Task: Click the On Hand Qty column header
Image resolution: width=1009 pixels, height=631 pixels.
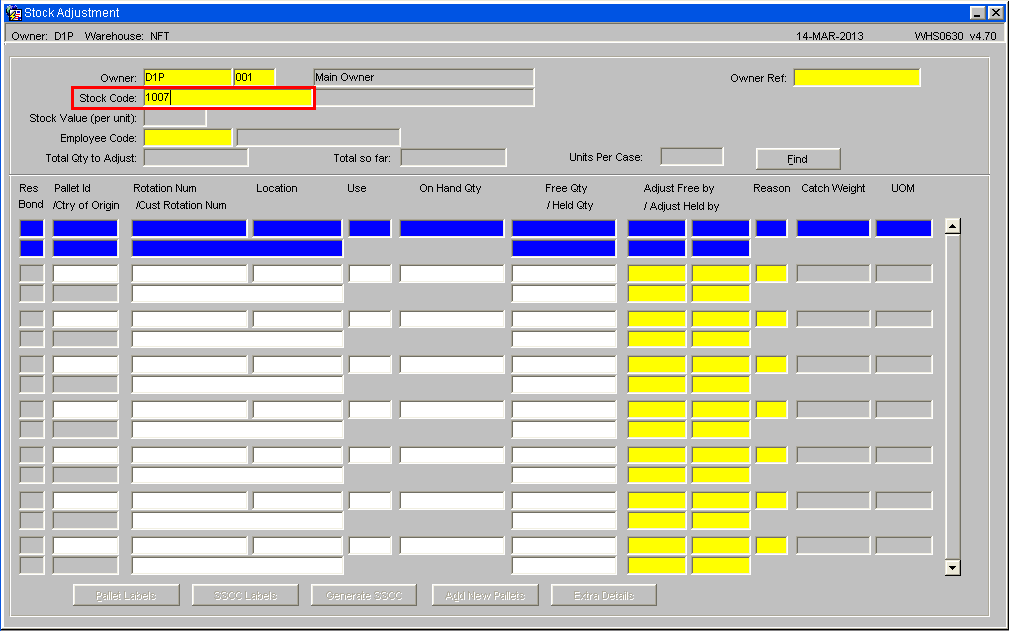Action: point(450,188)
